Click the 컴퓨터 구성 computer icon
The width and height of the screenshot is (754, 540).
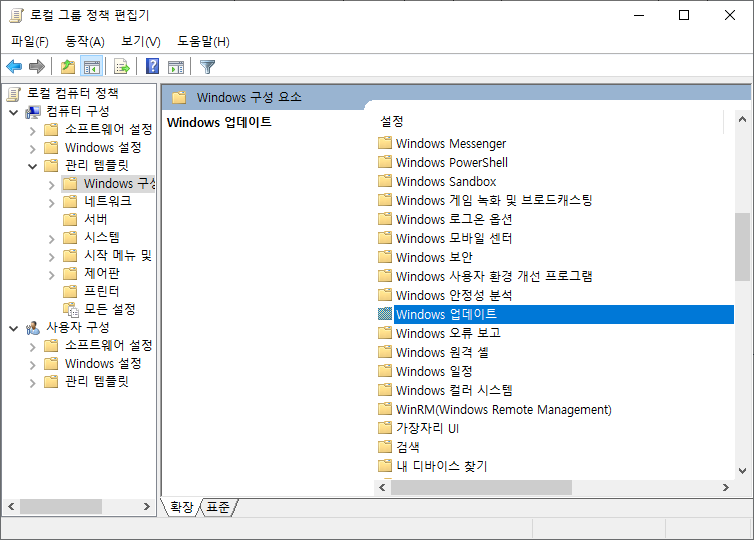33,112
